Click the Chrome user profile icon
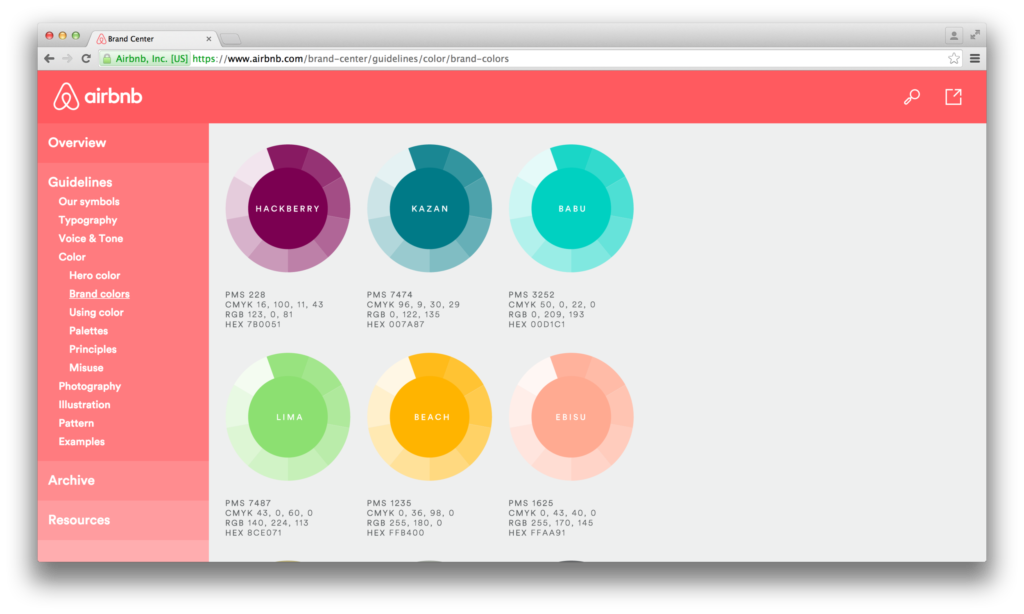Image resolution: width=1024 pixels, height=614 pixels. pyautogui.click(x=953, y=35)
